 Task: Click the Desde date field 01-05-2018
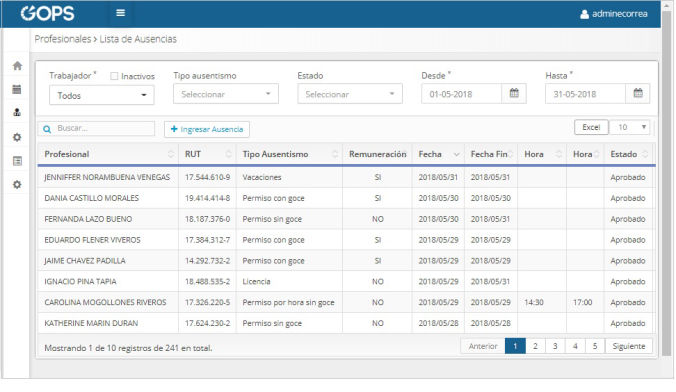[x=462, y=94]
